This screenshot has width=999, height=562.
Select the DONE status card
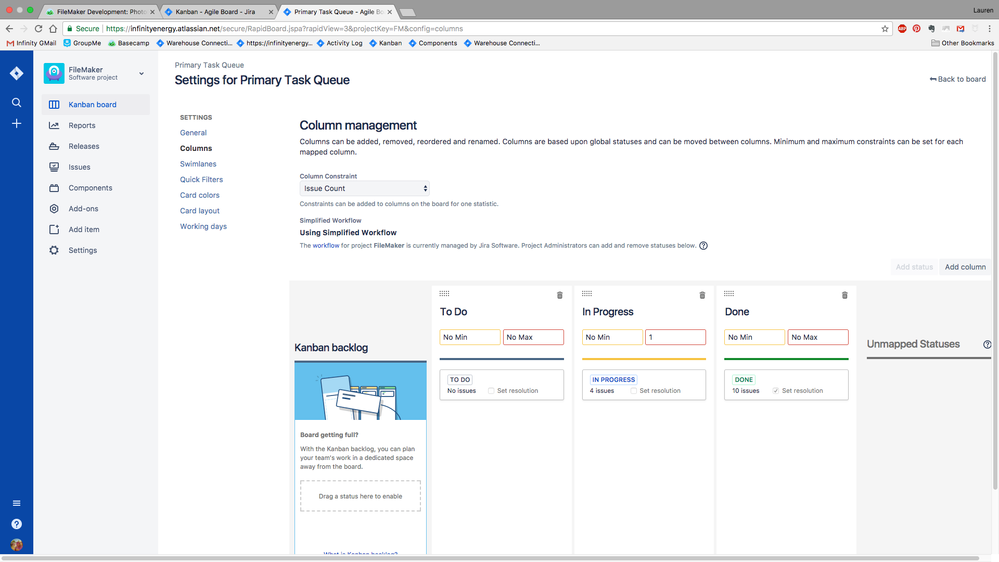786,385
